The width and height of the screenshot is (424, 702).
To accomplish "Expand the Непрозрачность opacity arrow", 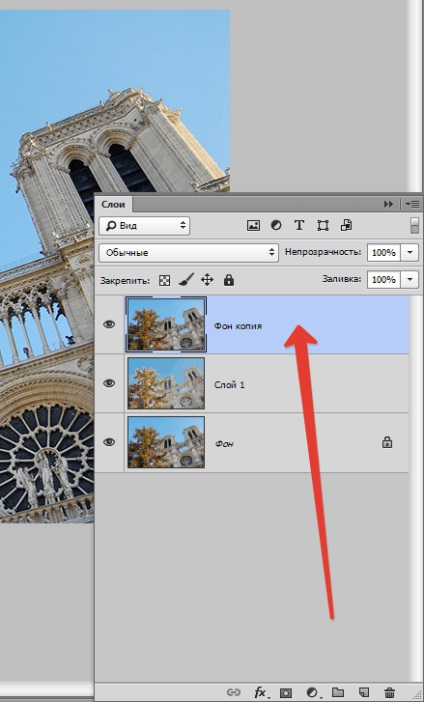I will [410, 253].
